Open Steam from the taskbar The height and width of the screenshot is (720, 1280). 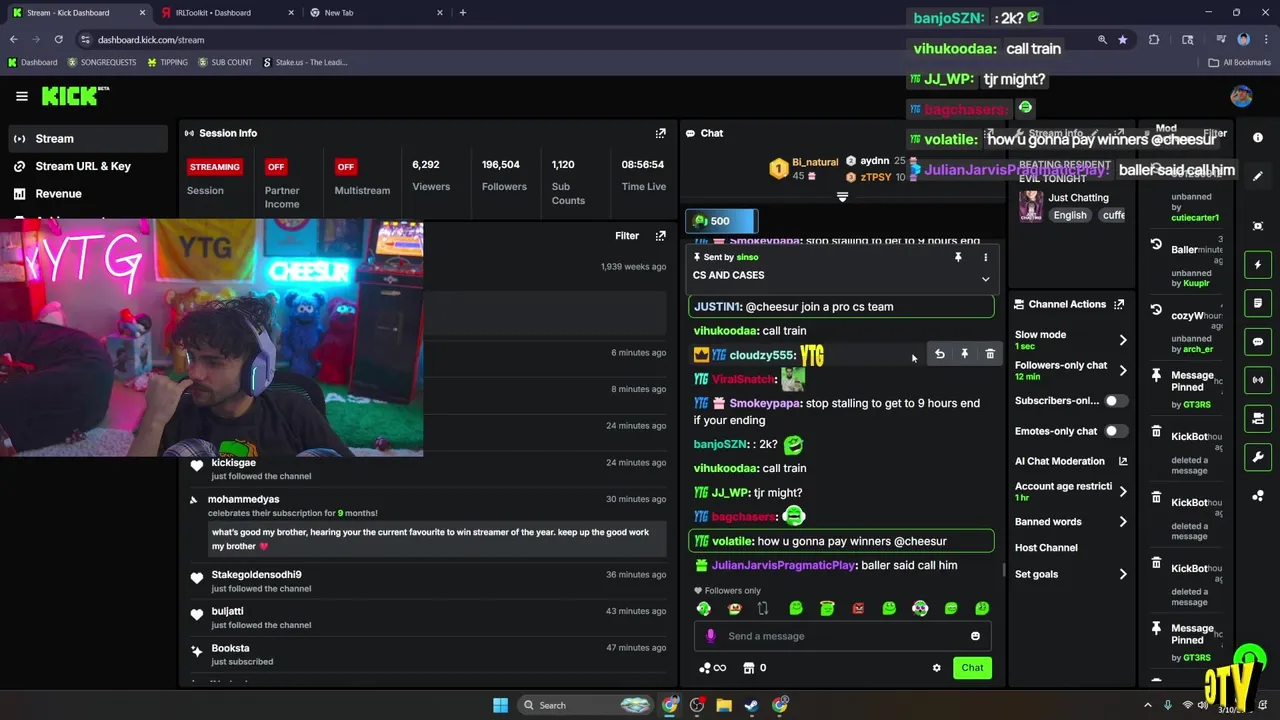751,705
